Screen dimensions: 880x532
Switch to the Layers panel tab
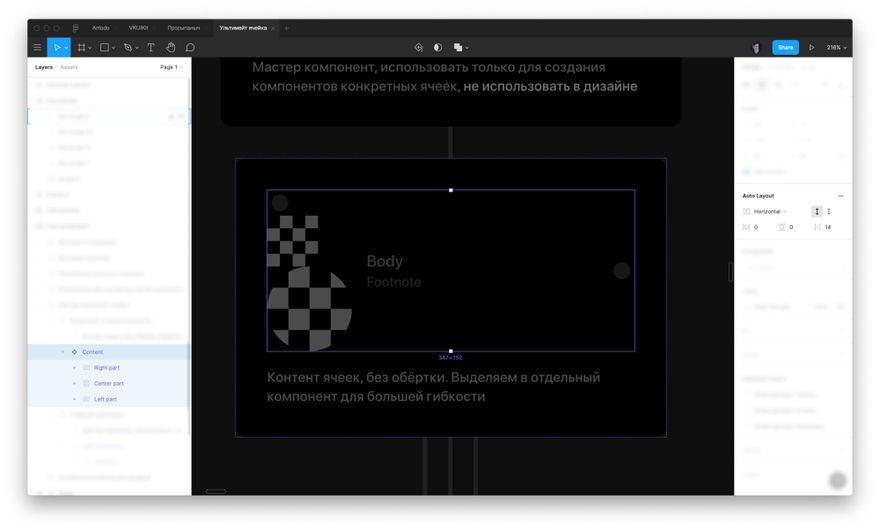(44, 67)
